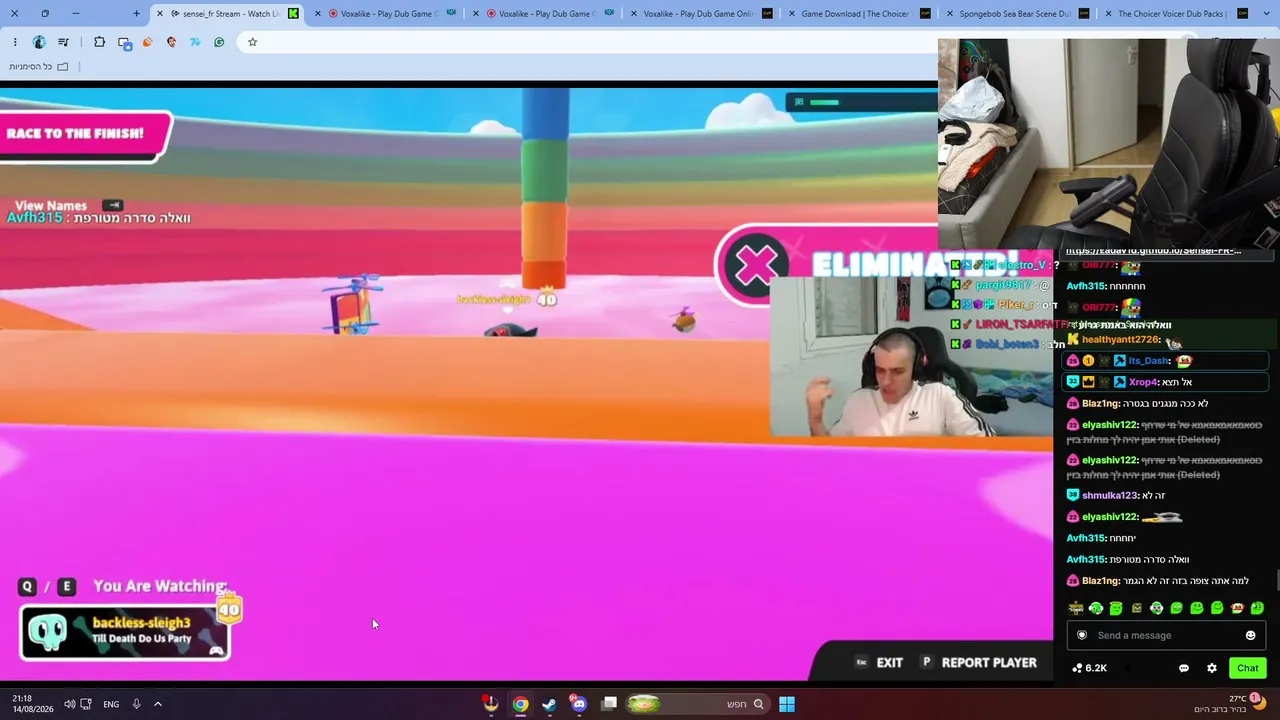This screenshot has width=1280, height=720.
Task: Click username shmulka123 in chat
Action: (1110, 496)
